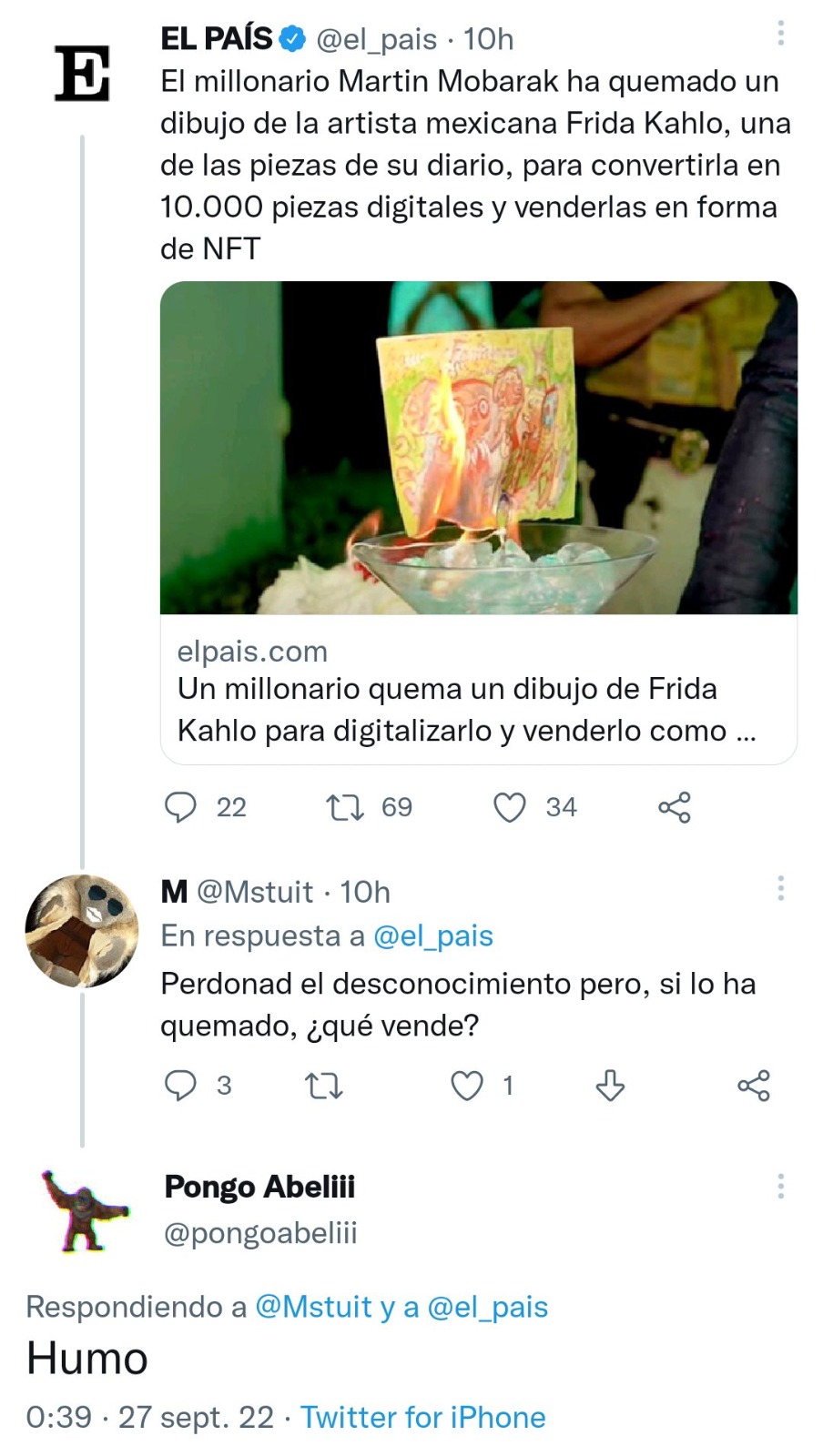Retweet the EL PAÍS article tweet
Screen dimensions: 823x1456
(x=347, y=806)
